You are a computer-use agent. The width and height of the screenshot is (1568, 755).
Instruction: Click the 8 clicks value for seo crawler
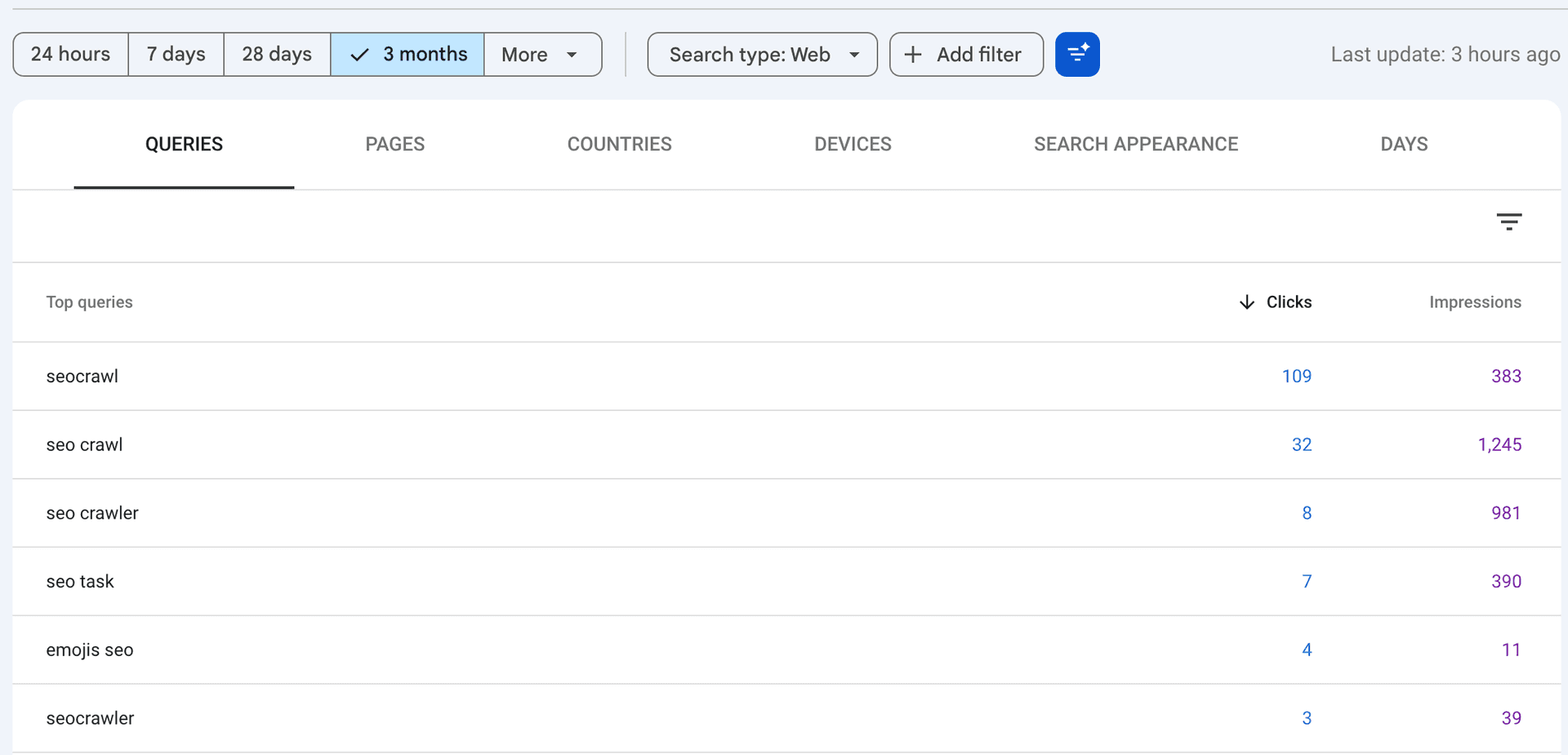[1307, 513]
